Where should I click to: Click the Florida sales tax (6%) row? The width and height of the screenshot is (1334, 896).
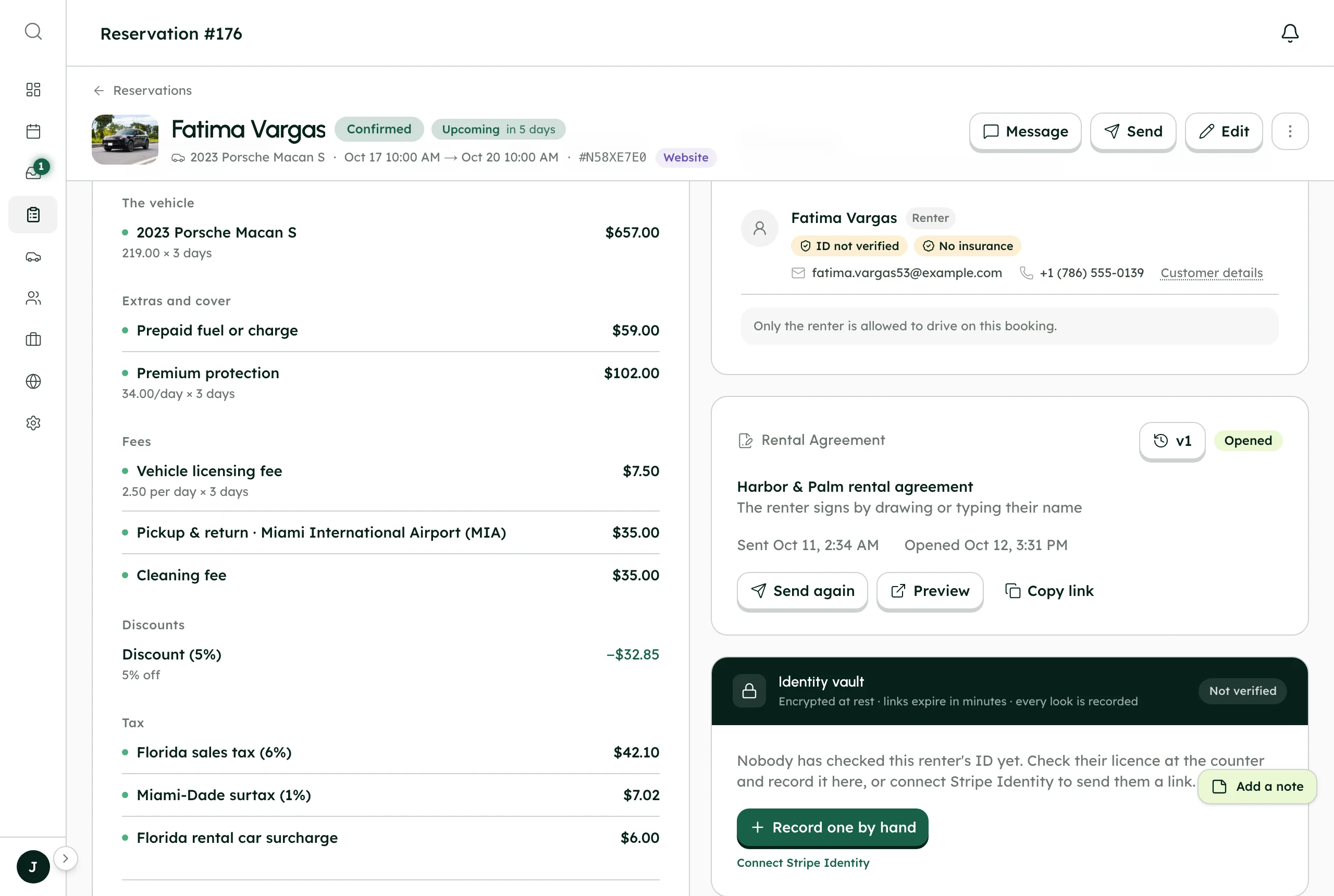click(390, 753)
